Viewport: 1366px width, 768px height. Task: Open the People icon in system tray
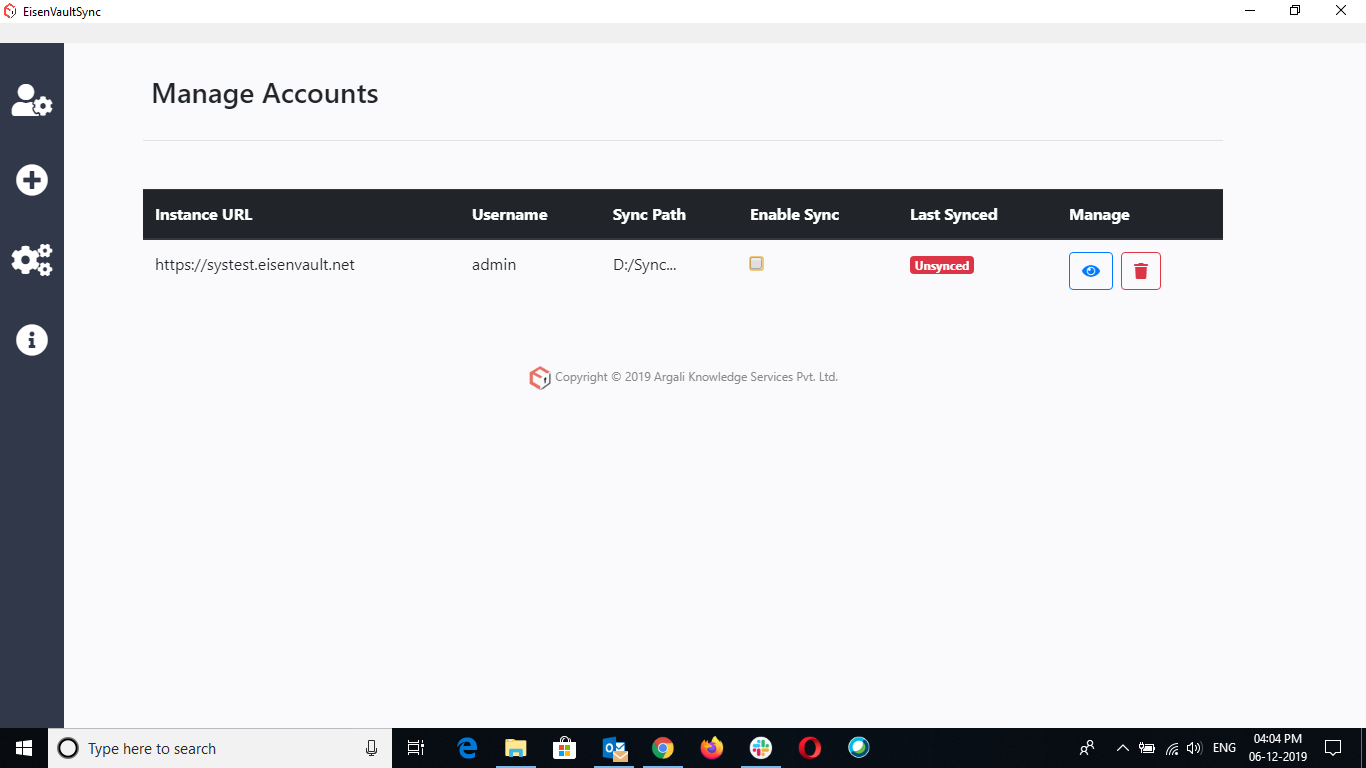(x=1087, y=748)
